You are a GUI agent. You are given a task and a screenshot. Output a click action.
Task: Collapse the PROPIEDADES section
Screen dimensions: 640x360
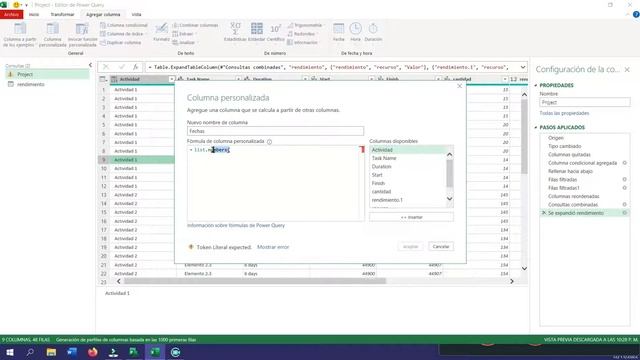click(x=536, y=85)
